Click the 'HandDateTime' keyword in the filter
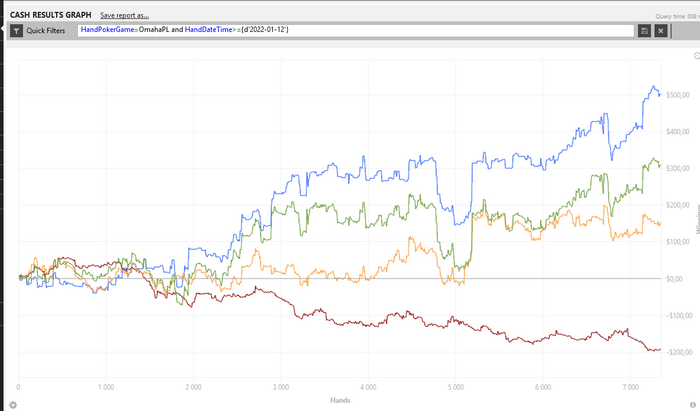This screenshot has width=700, height=411. tap(208, 29)
